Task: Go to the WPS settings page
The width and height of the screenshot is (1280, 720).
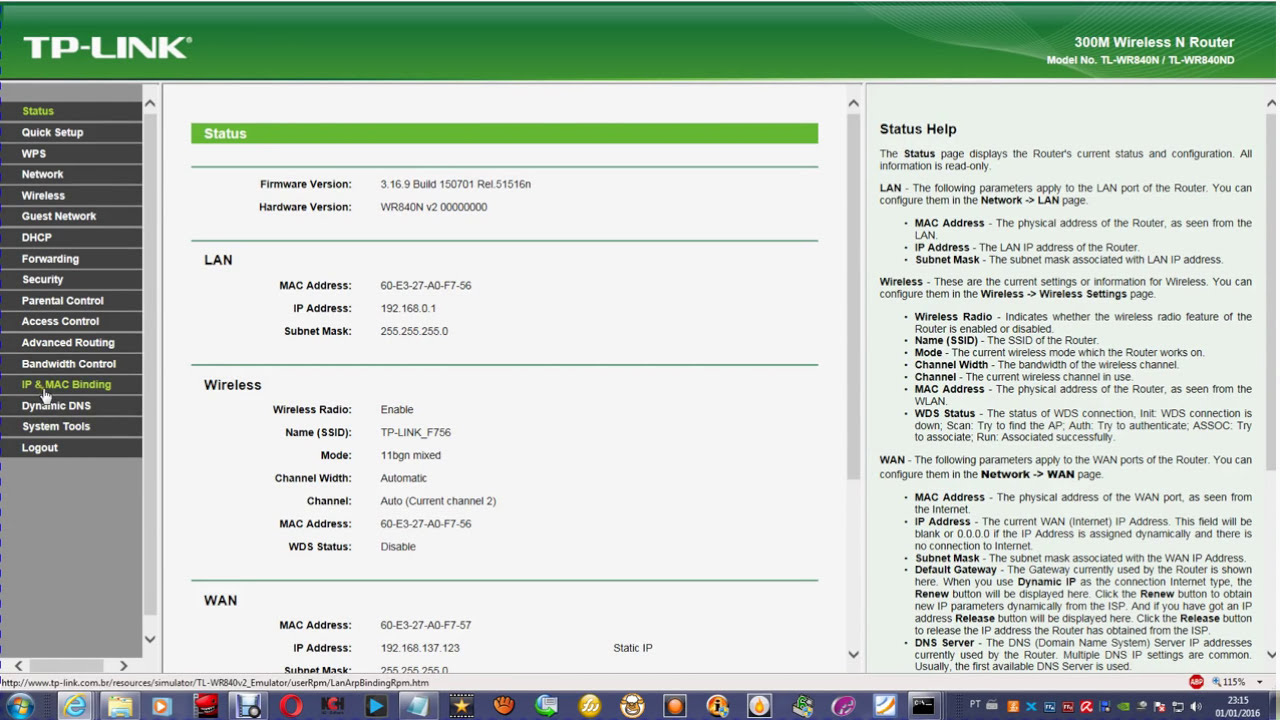Action: point(34,154)
